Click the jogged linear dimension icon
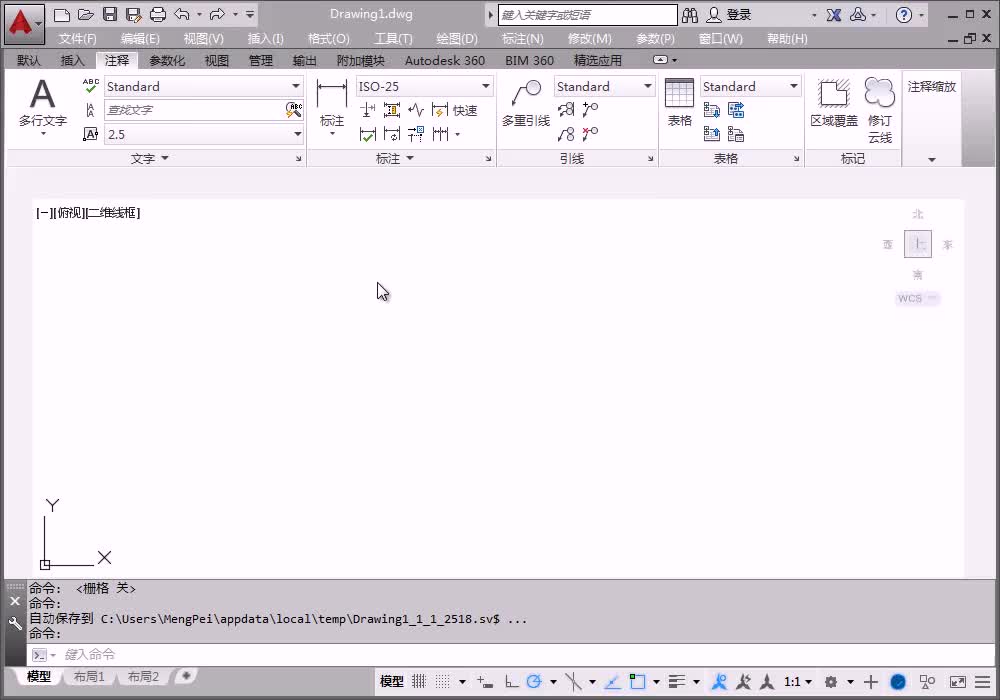Image resolution: width=1000 pixels, height=700 pixels. pos(416,110)
